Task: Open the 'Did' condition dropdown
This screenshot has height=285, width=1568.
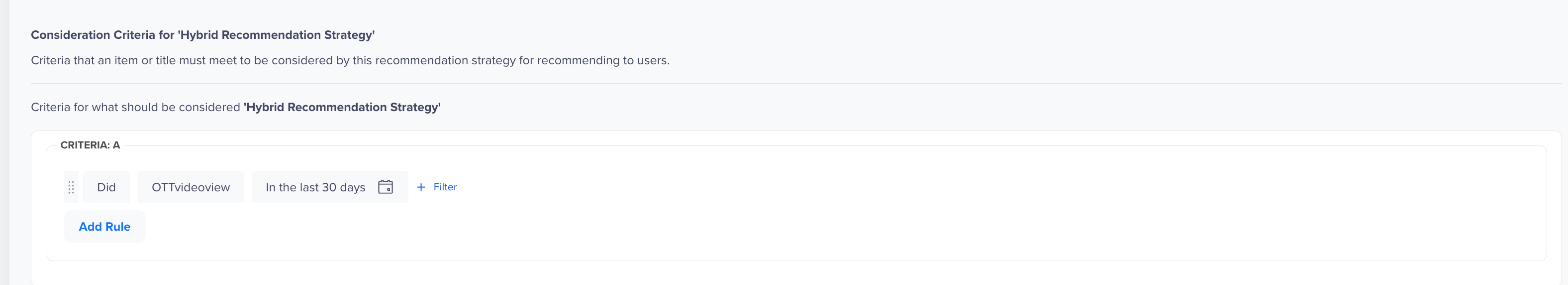Action: pyautogui.click(x=106, y=187)
